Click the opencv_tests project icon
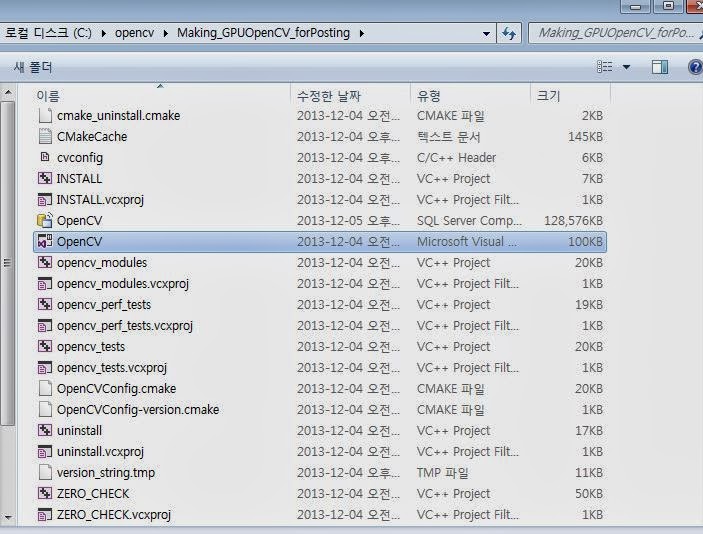 coord(45,346)
